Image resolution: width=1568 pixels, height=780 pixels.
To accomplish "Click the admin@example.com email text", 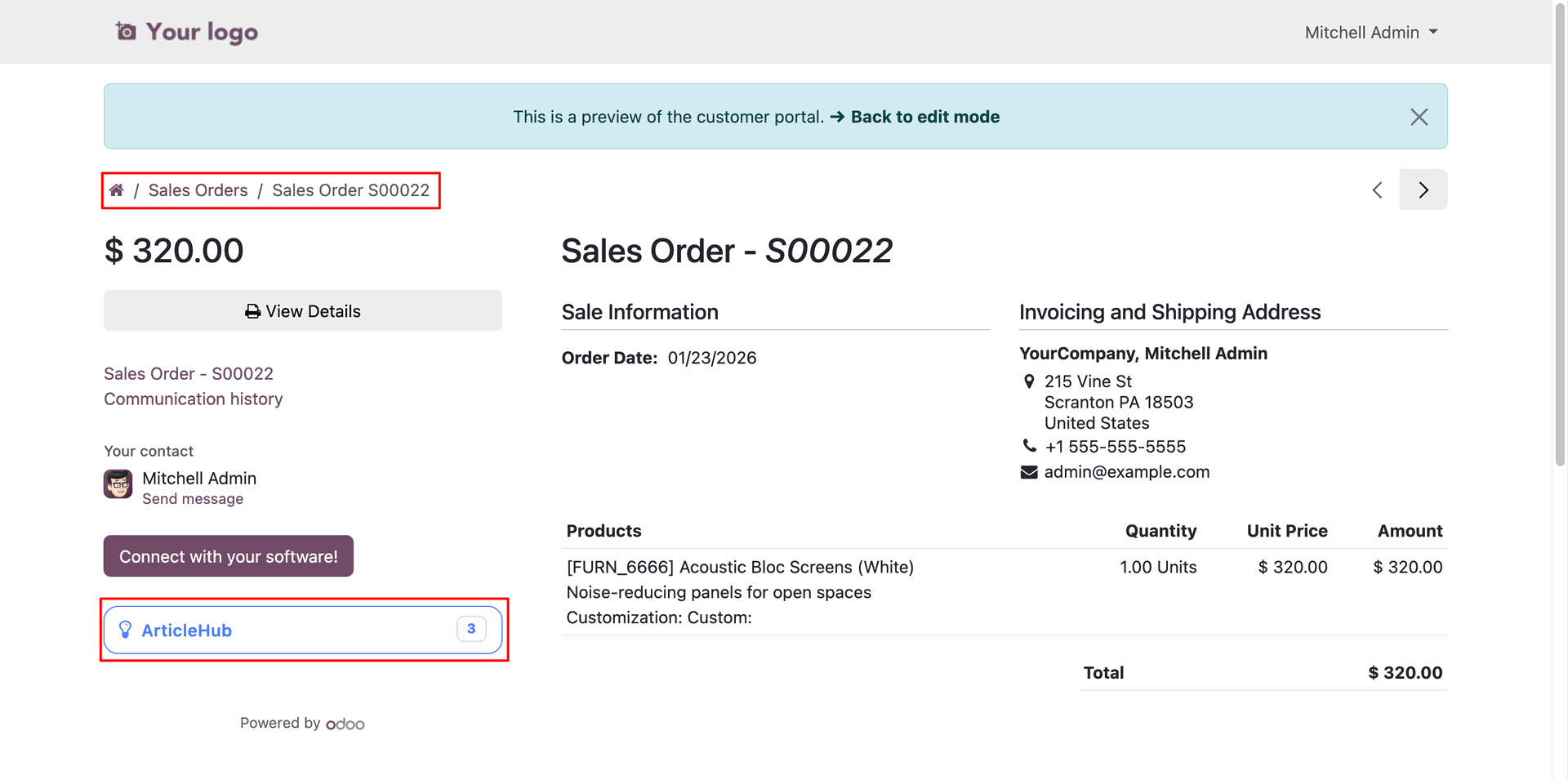I will point(1127,472).
